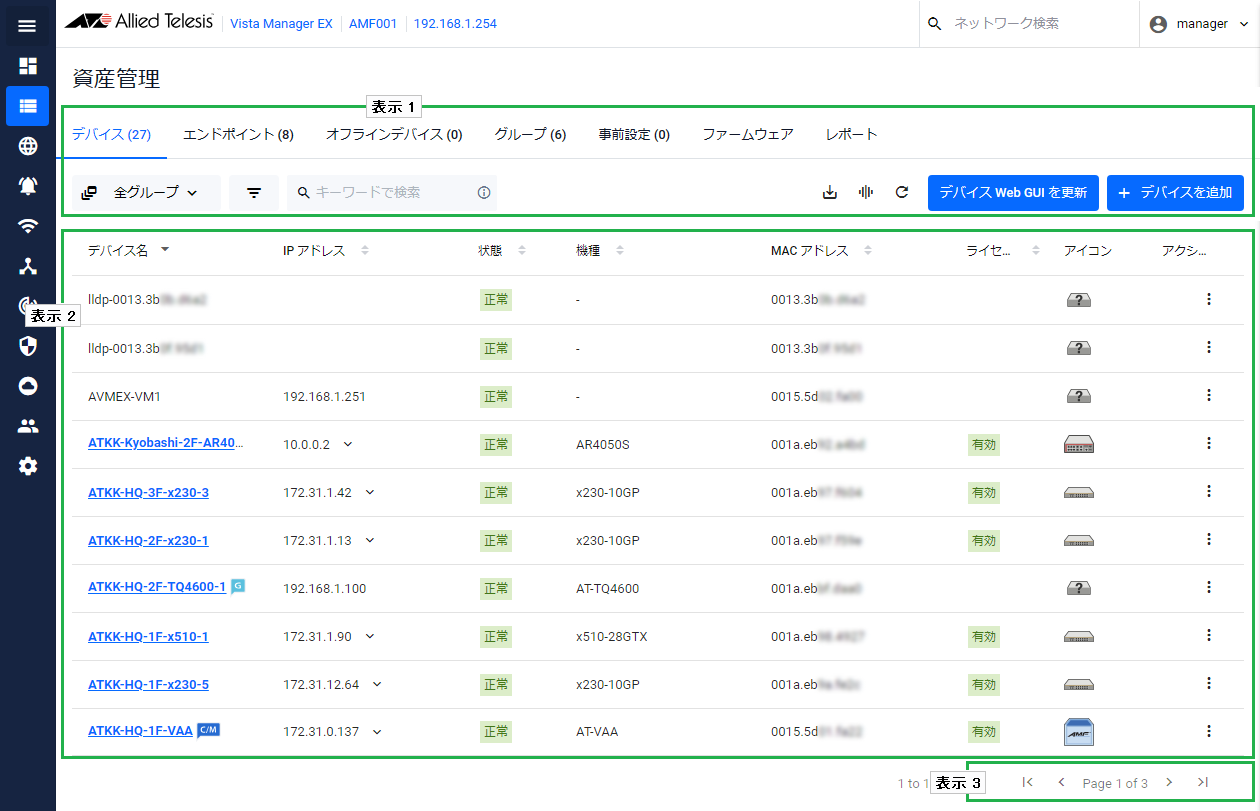Go to the next page arrow

coord(1169,783)
